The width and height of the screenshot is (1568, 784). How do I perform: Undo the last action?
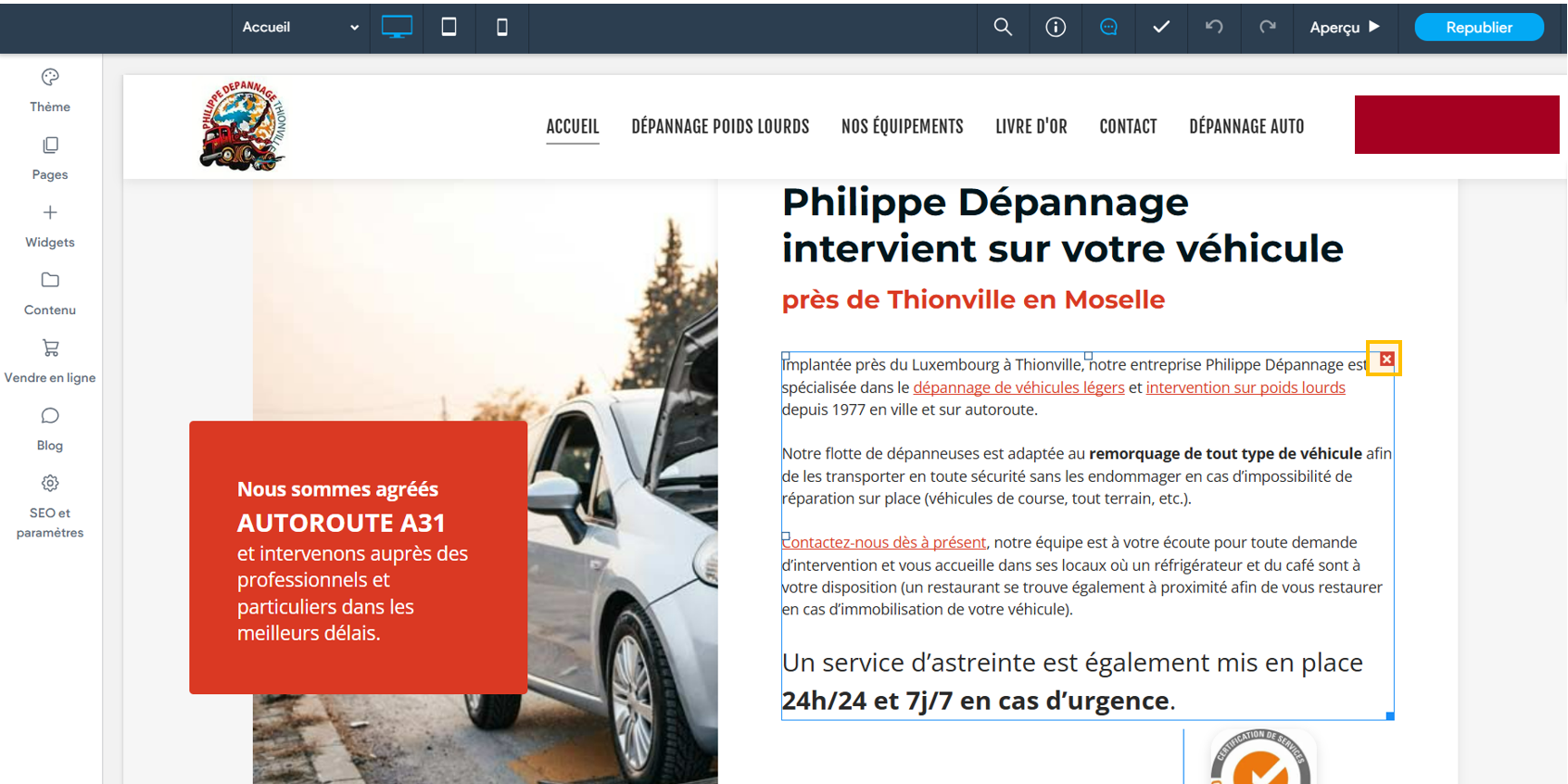pos(1214,27)
